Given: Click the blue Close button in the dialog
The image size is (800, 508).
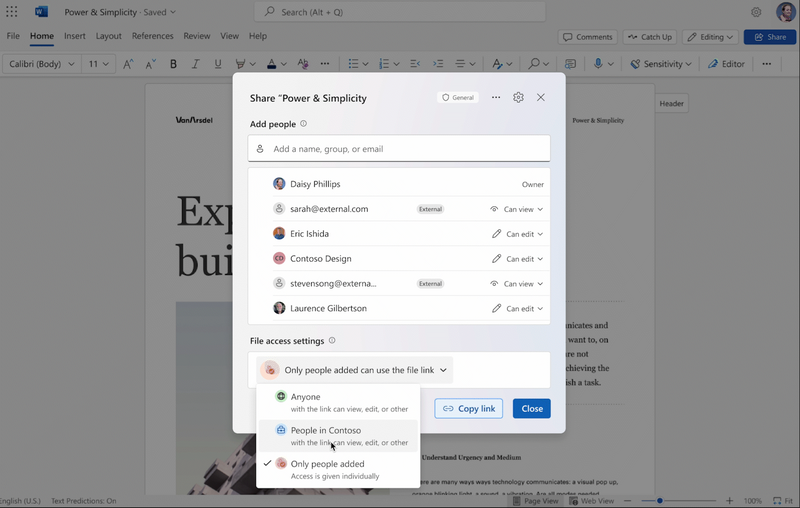Looking at the screenshot, I should 532,409.
